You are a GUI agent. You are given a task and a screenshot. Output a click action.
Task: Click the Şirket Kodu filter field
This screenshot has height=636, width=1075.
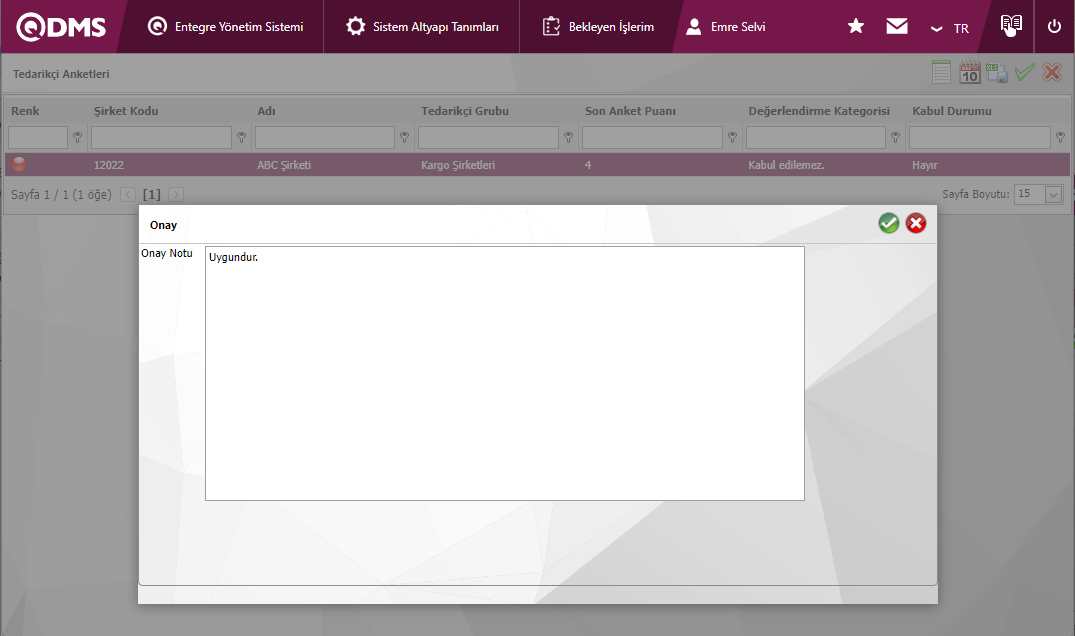pos(161,138)
